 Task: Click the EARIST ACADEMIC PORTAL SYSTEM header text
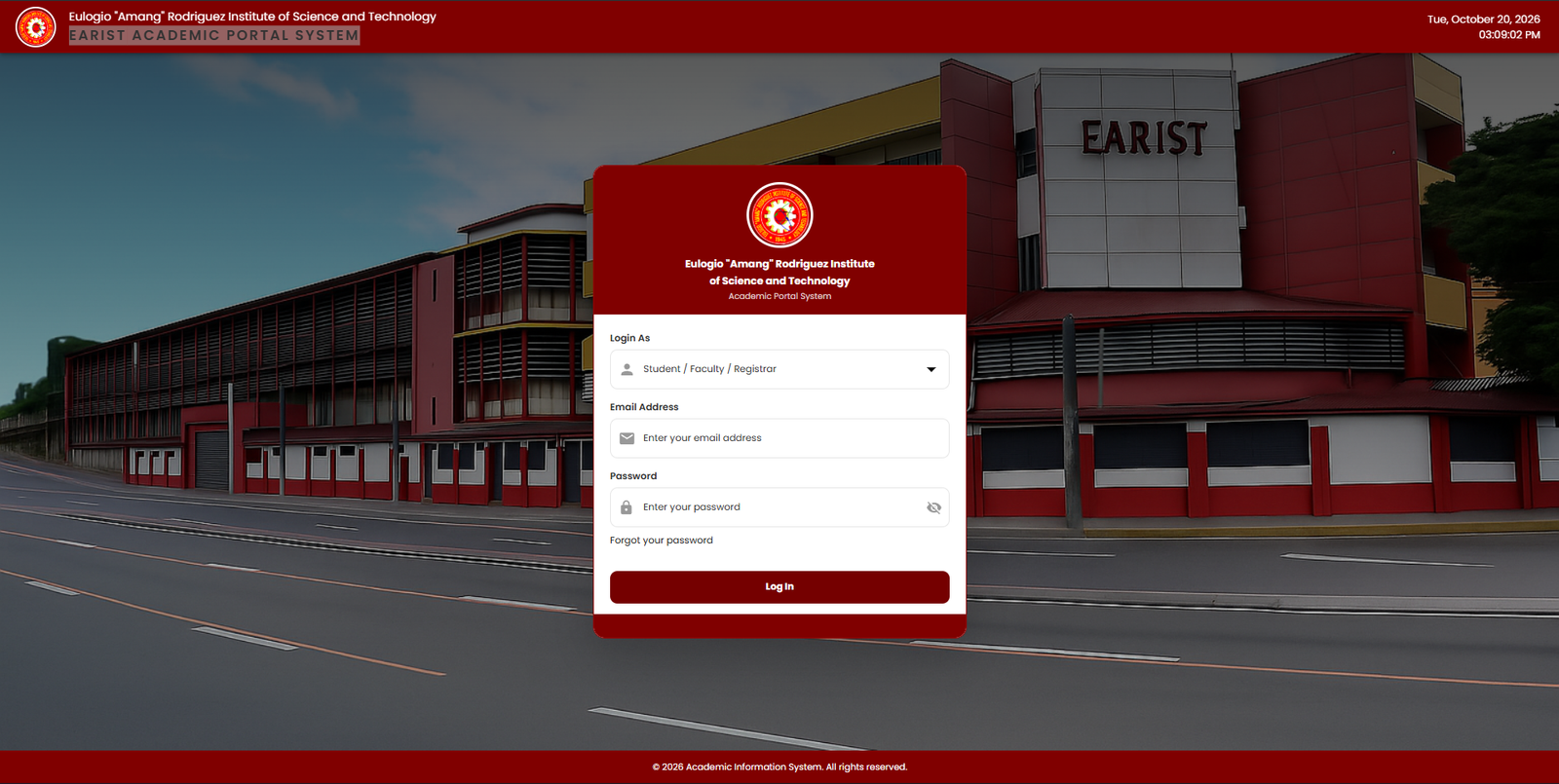pyautogui.click(x=214, y=35)
